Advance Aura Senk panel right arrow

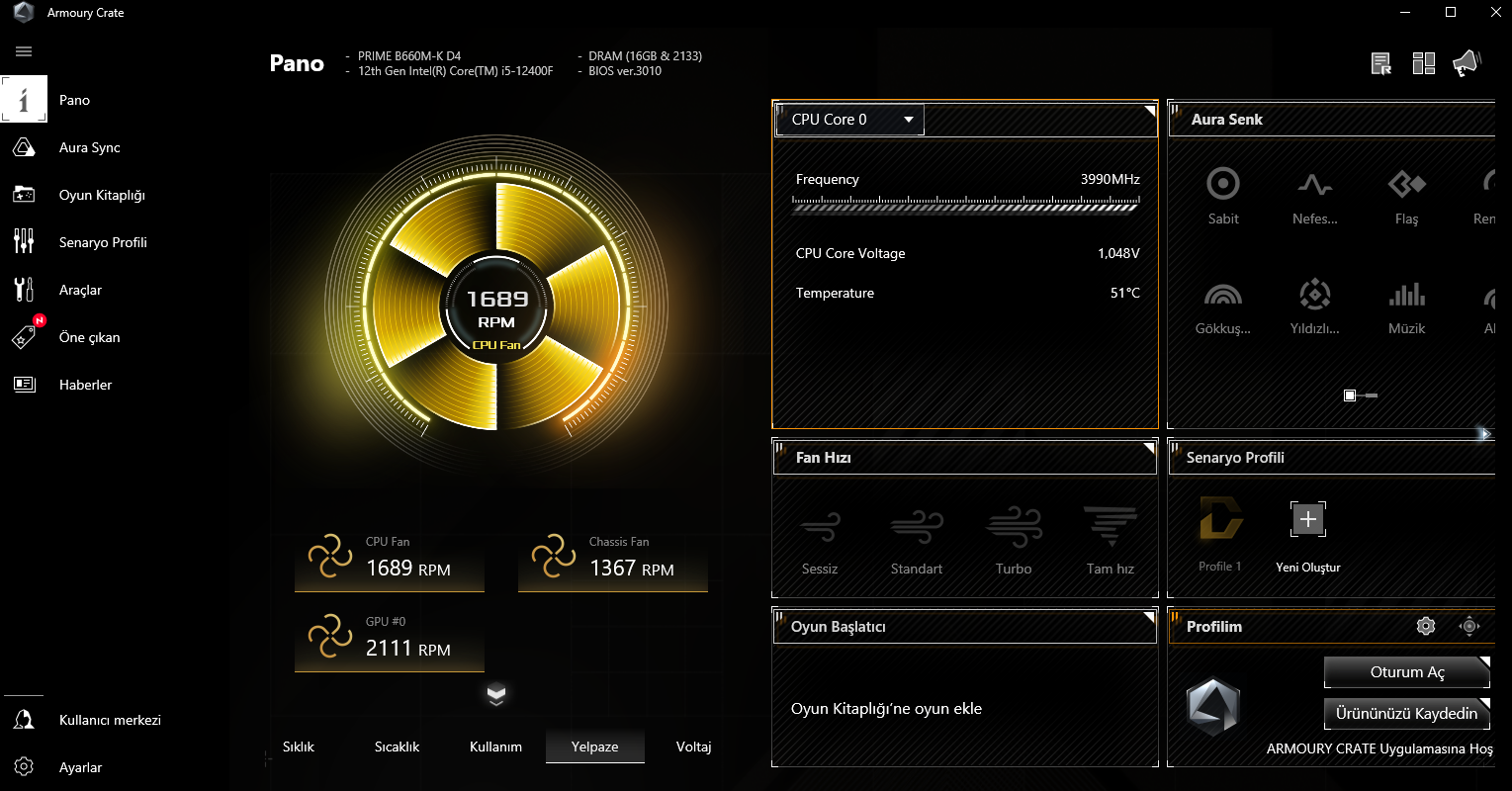[x=1484, y=433]
